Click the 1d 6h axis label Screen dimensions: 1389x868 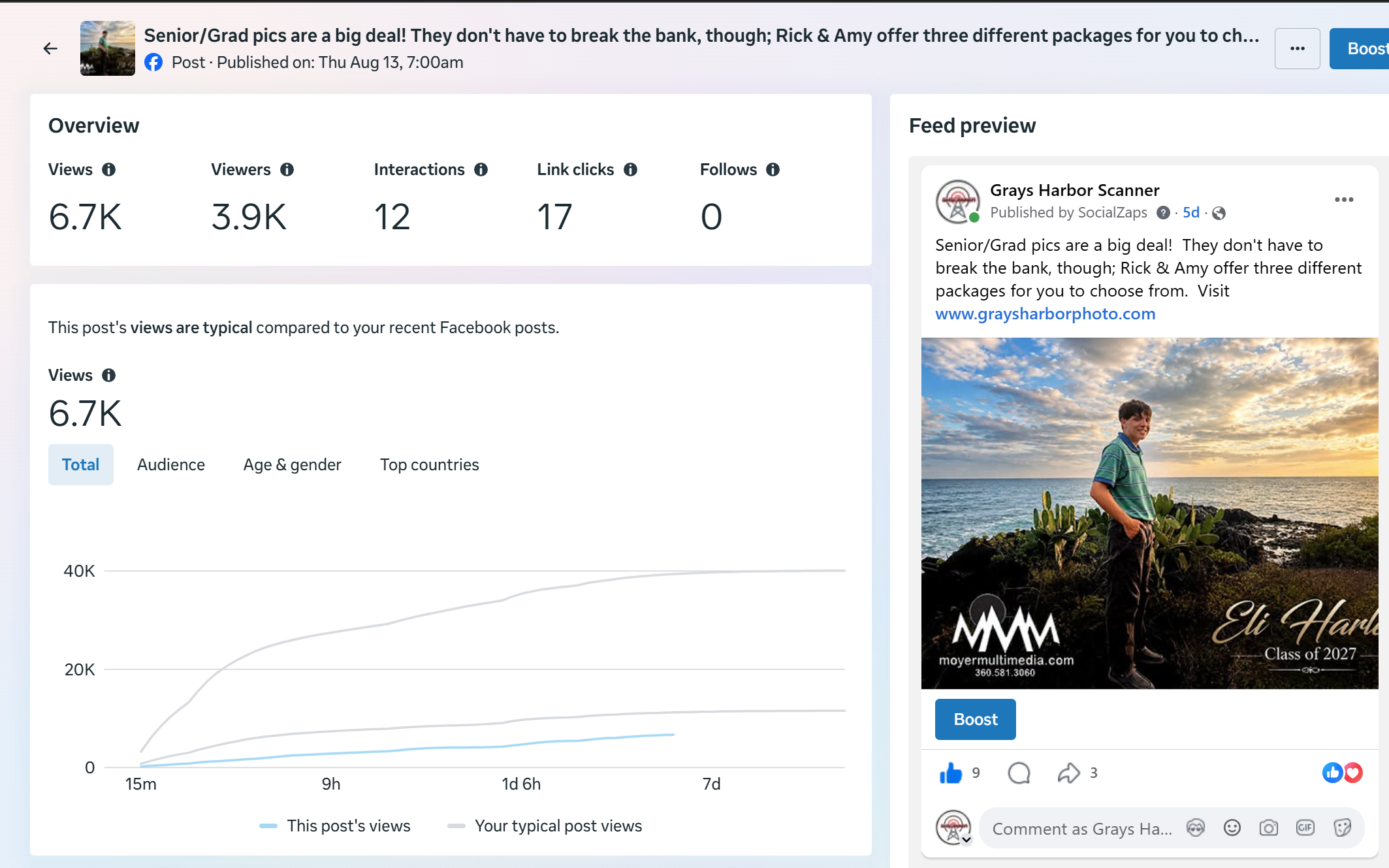tap(521, 784)
